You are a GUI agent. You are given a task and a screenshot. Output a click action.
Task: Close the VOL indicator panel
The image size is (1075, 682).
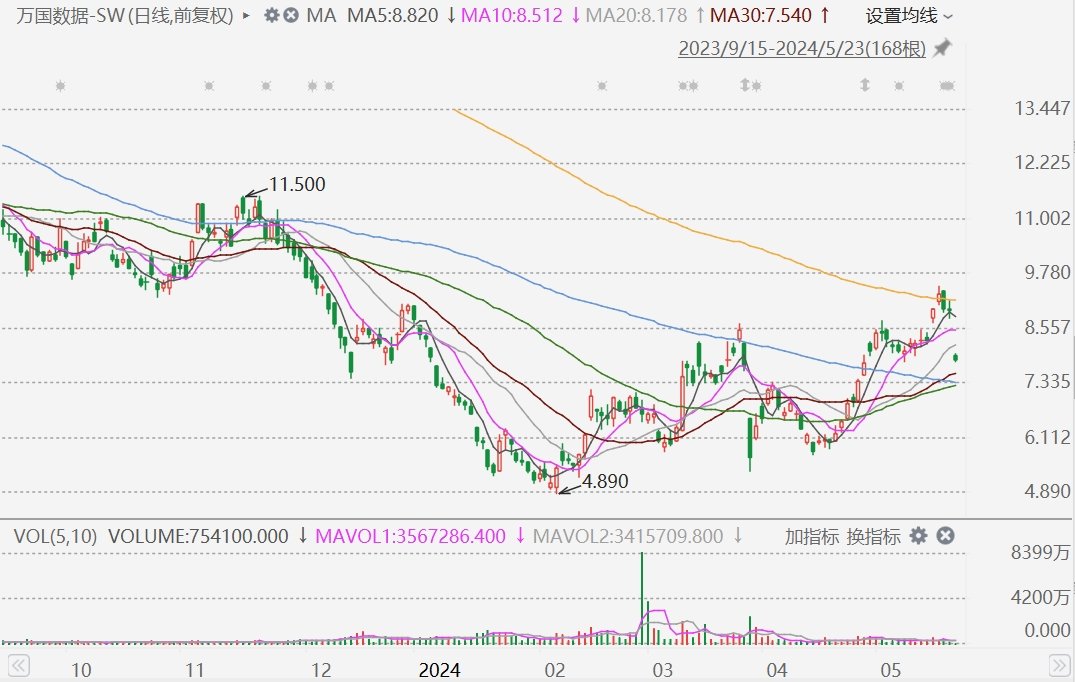click(945, 535)
